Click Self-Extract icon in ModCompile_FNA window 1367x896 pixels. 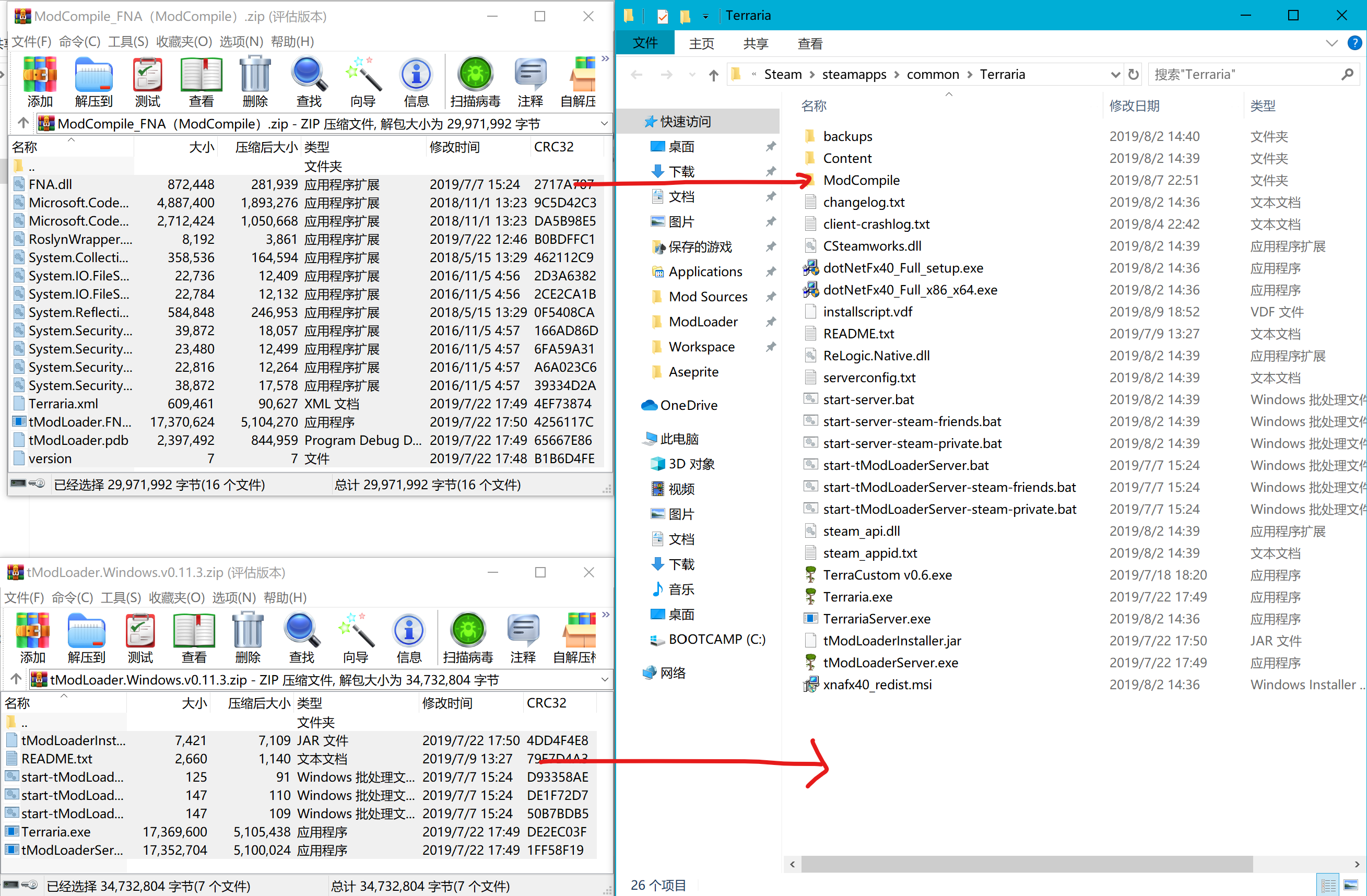[578, 81]
